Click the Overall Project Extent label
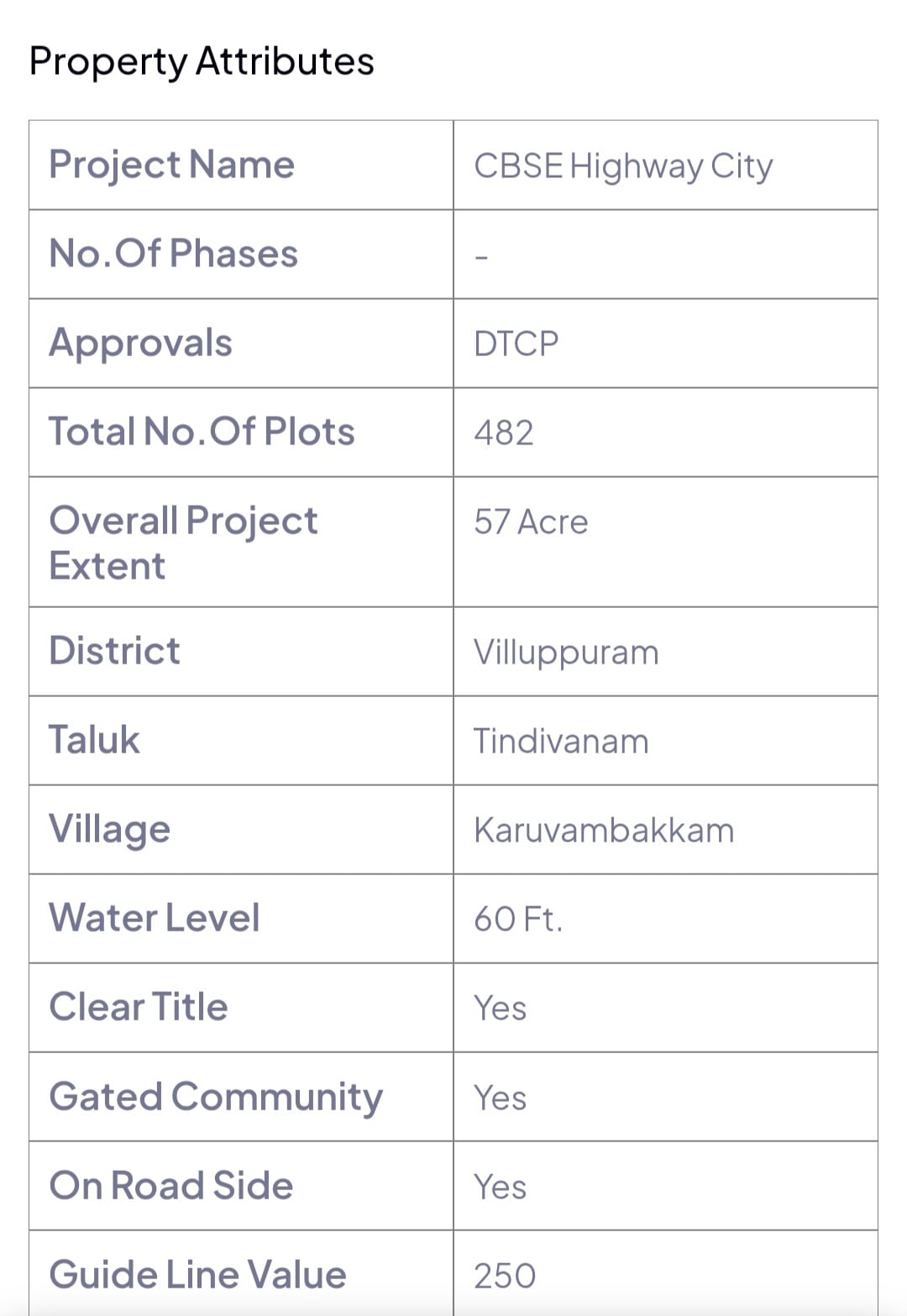 (183, 543)
